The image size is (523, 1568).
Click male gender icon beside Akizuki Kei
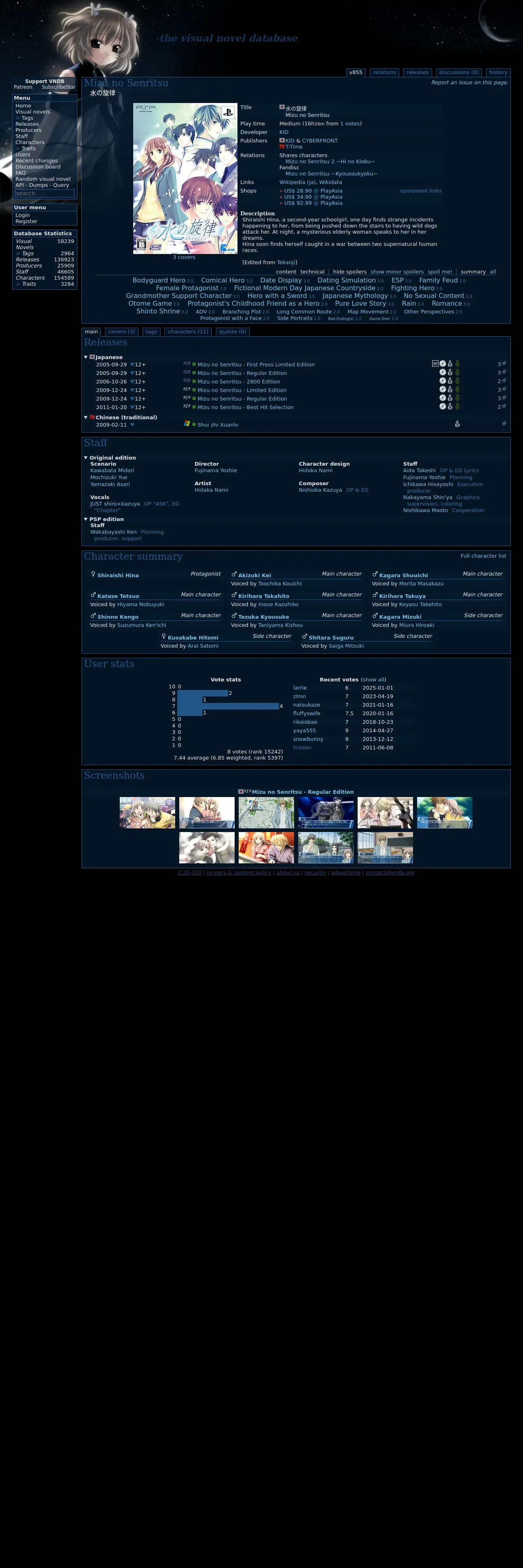pos(234,574)
